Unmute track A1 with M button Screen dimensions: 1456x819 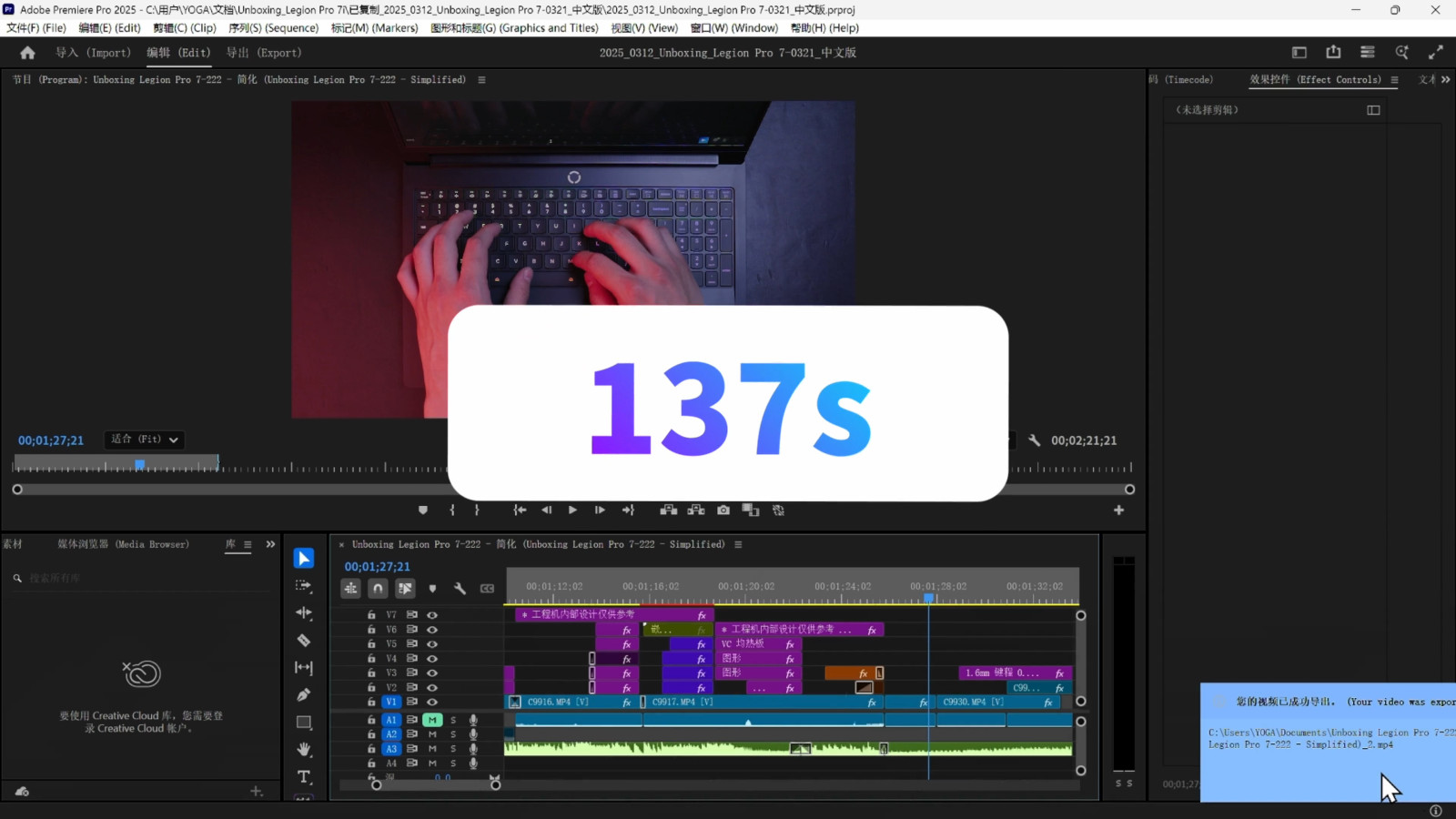(432, 720)
